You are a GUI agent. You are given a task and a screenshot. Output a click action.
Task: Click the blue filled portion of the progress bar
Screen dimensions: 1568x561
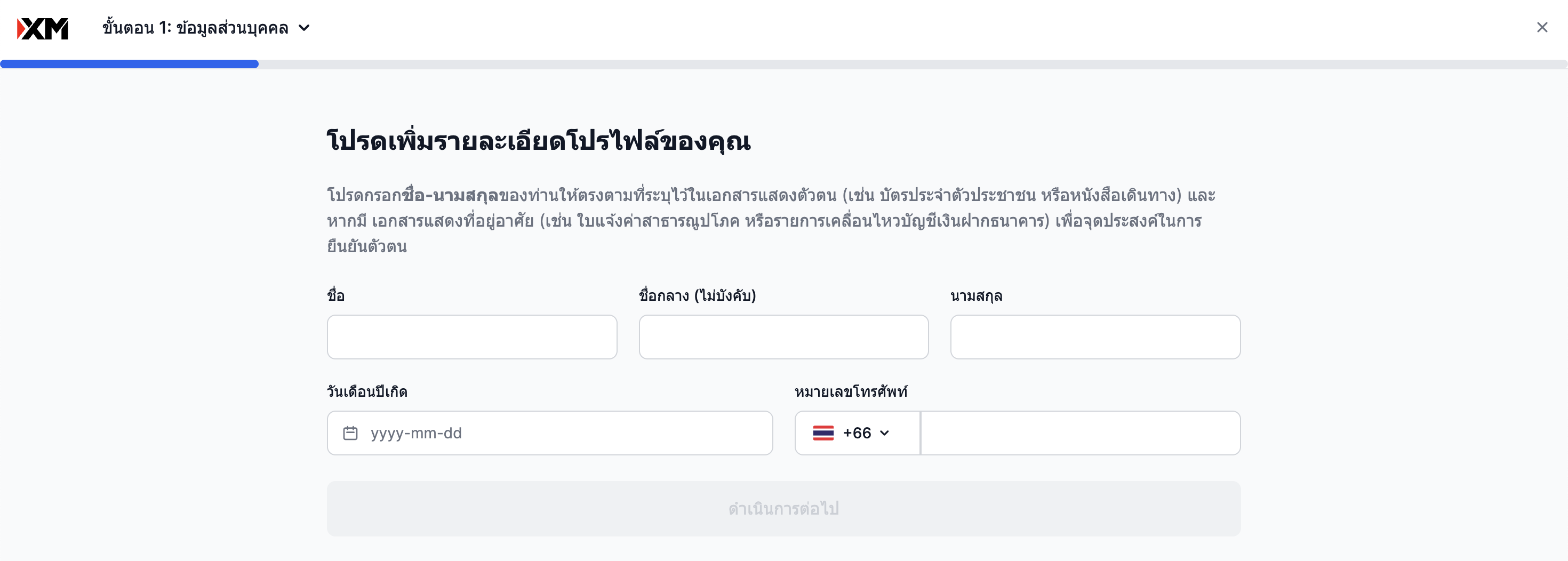pos(129,64)
